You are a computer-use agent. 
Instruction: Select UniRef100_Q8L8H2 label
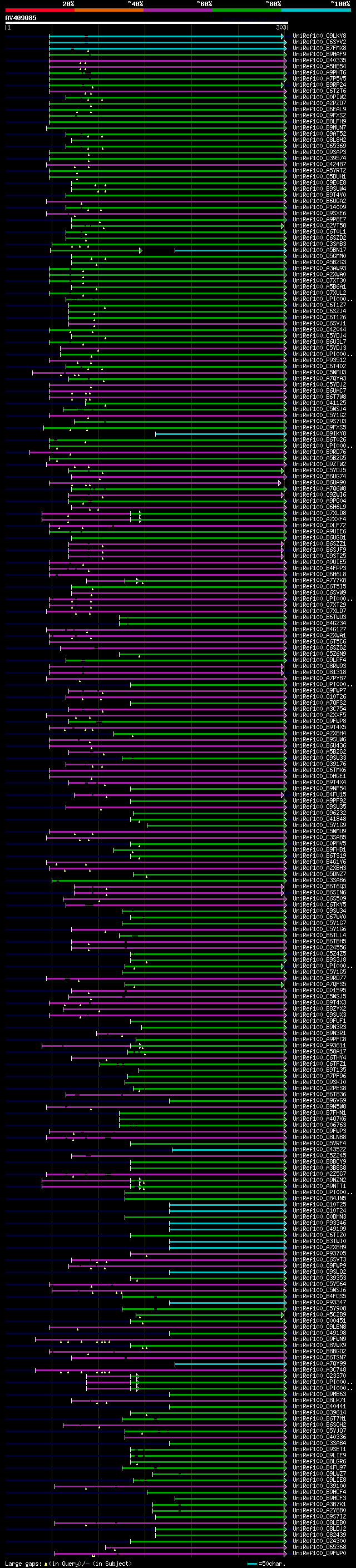pyautogui.click(x=319, y=140)
